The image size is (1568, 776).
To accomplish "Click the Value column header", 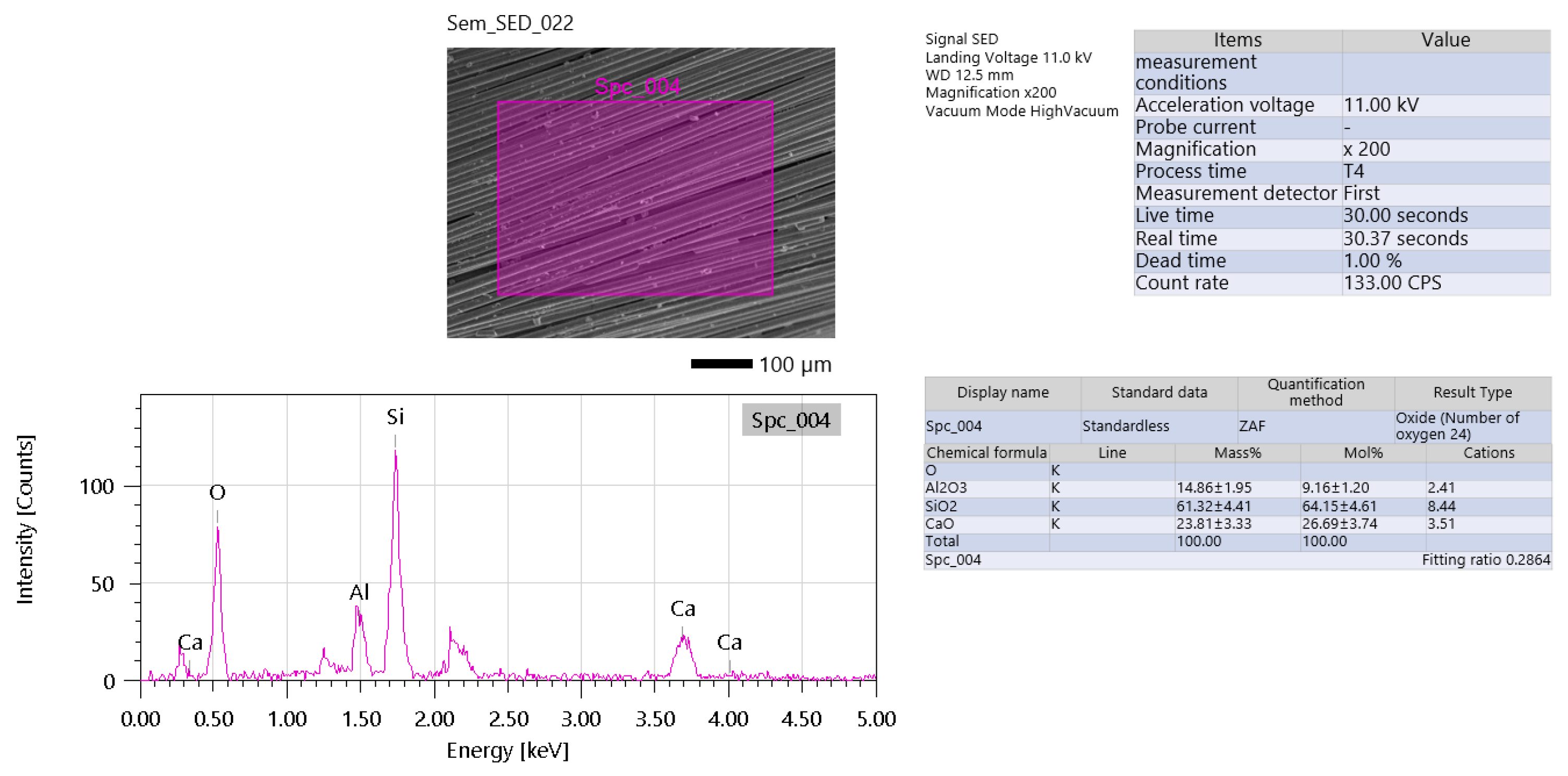I will [x=1445, y=40].
